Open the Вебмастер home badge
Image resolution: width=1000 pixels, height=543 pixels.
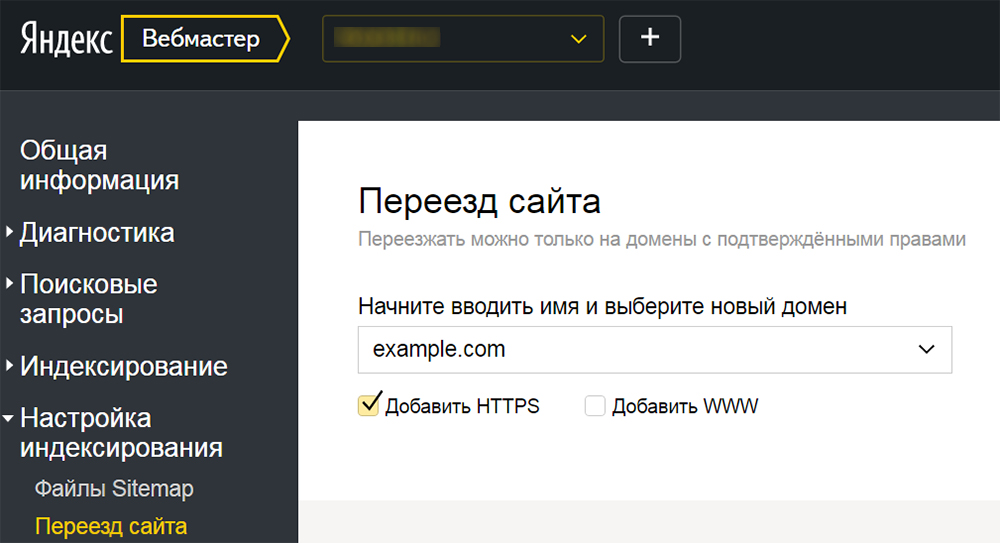coord(201,39)
